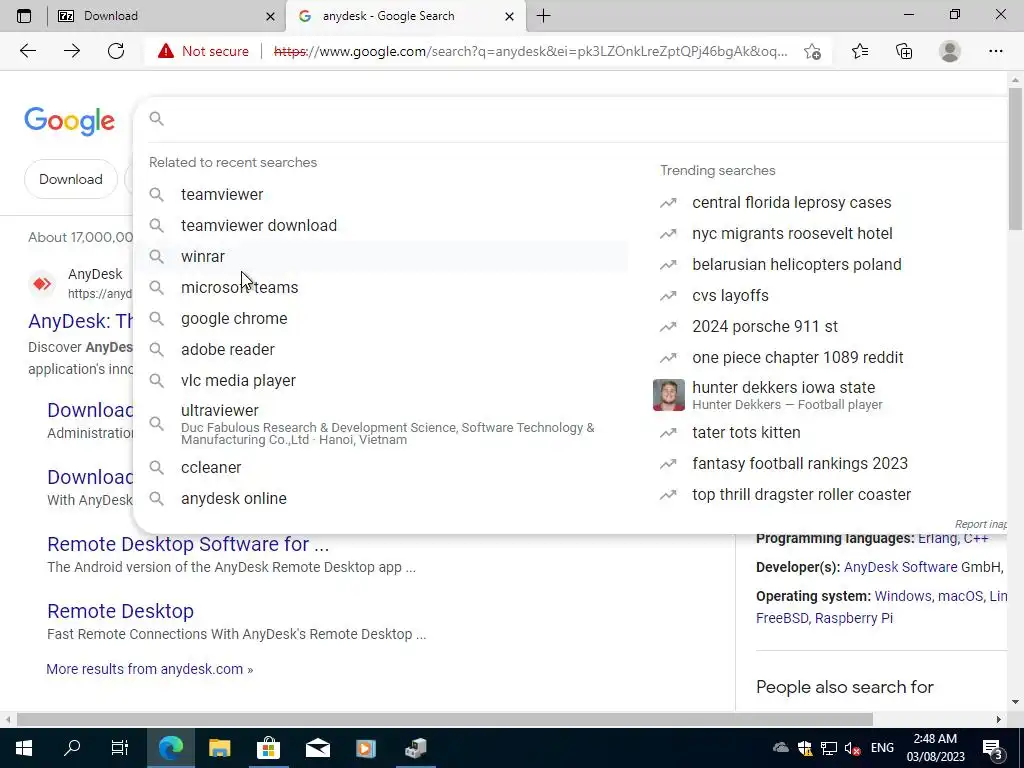
Task: Search trending central florida leprosy cases
Action: click(x=792, y=202)
